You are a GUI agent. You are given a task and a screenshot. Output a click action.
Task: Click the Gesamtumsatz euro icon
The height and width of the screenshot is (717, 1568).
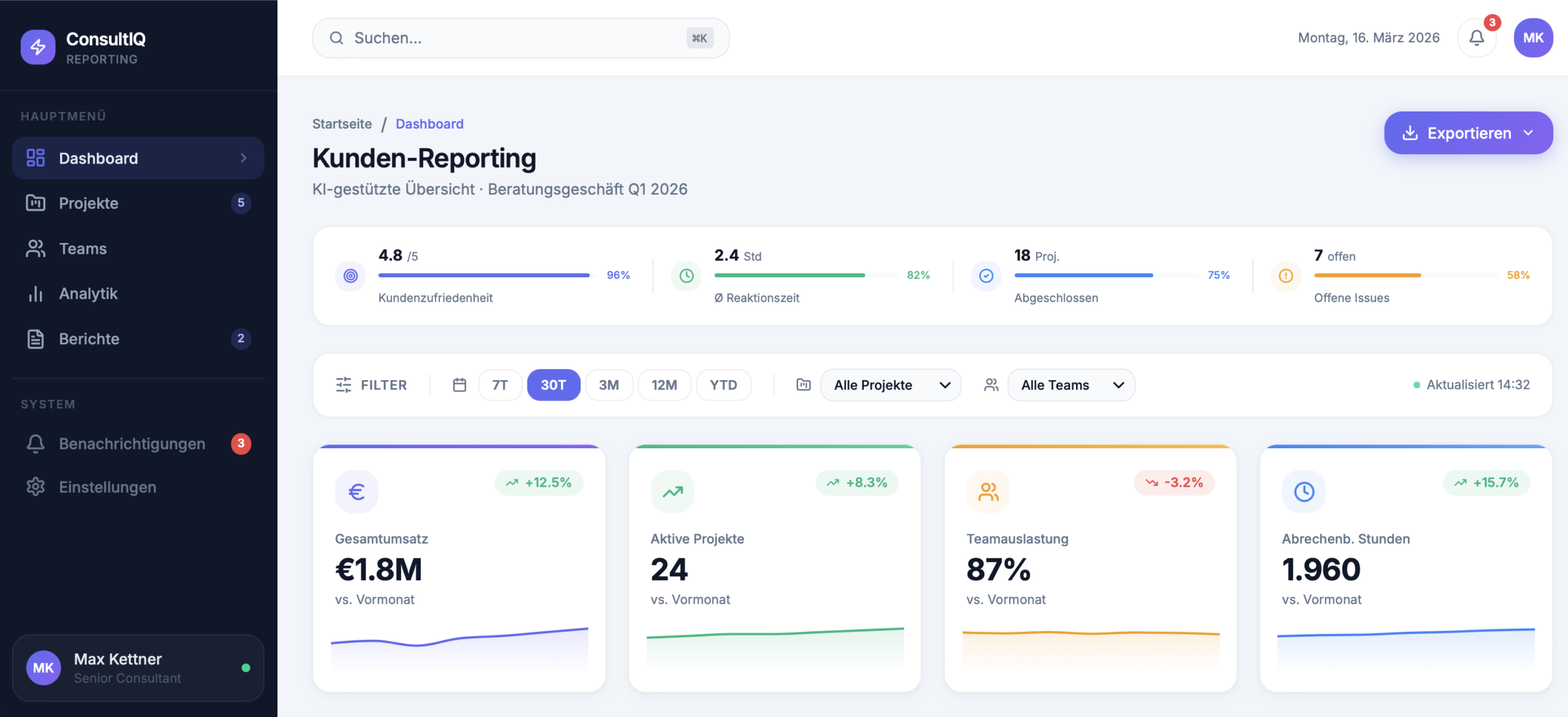[356, 492]
